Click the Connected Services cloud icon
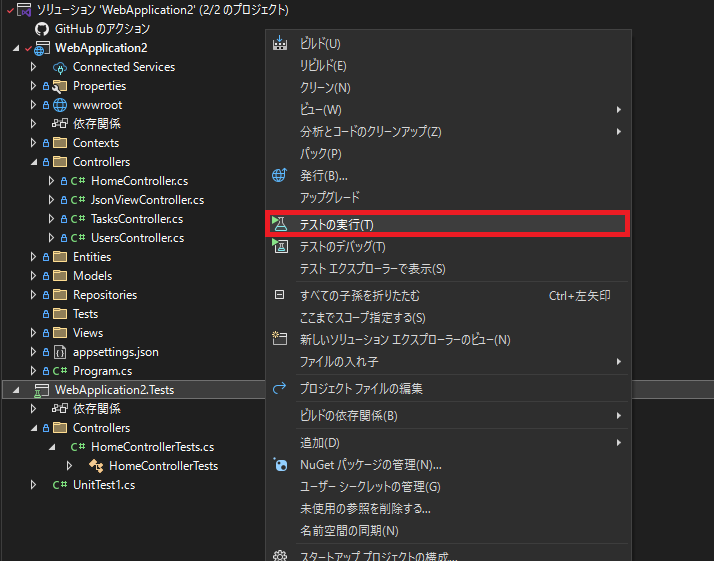Viewport: 714px width, 561px height. tap(60, 67)
